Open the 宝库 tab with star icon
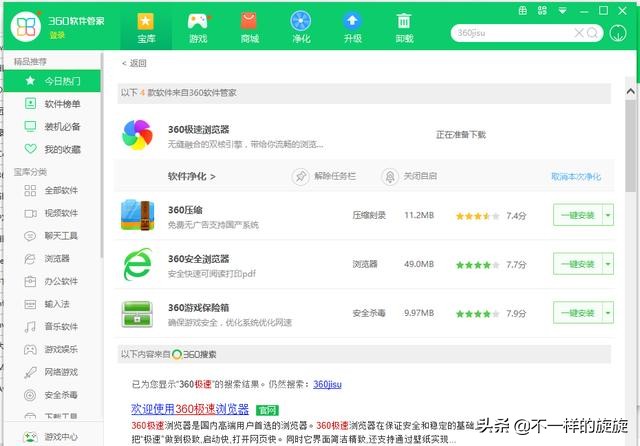640x446 pixels. 146,28
